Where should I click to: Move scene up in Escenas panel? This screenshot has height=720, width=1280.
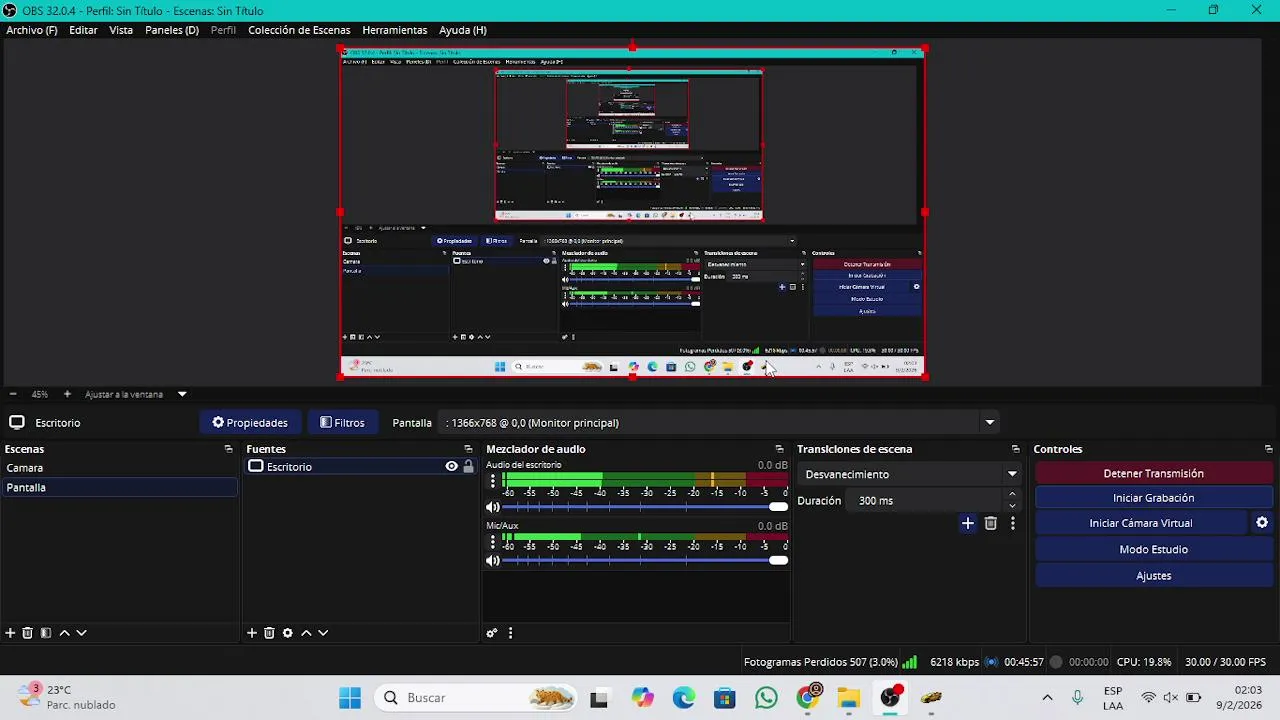(x=64, y=633)
